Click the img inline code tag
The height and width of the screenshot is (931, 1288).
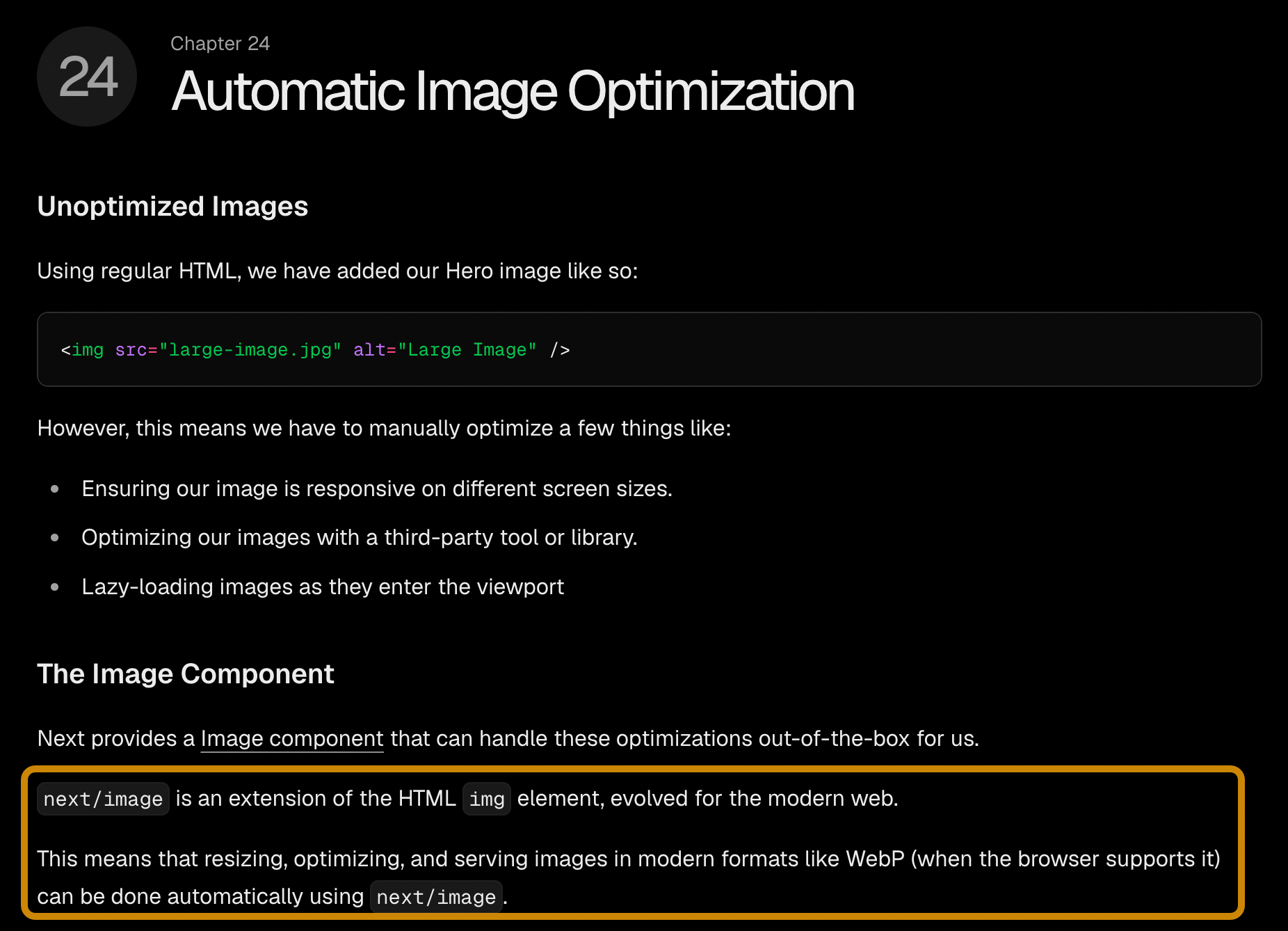pos(487,799)
